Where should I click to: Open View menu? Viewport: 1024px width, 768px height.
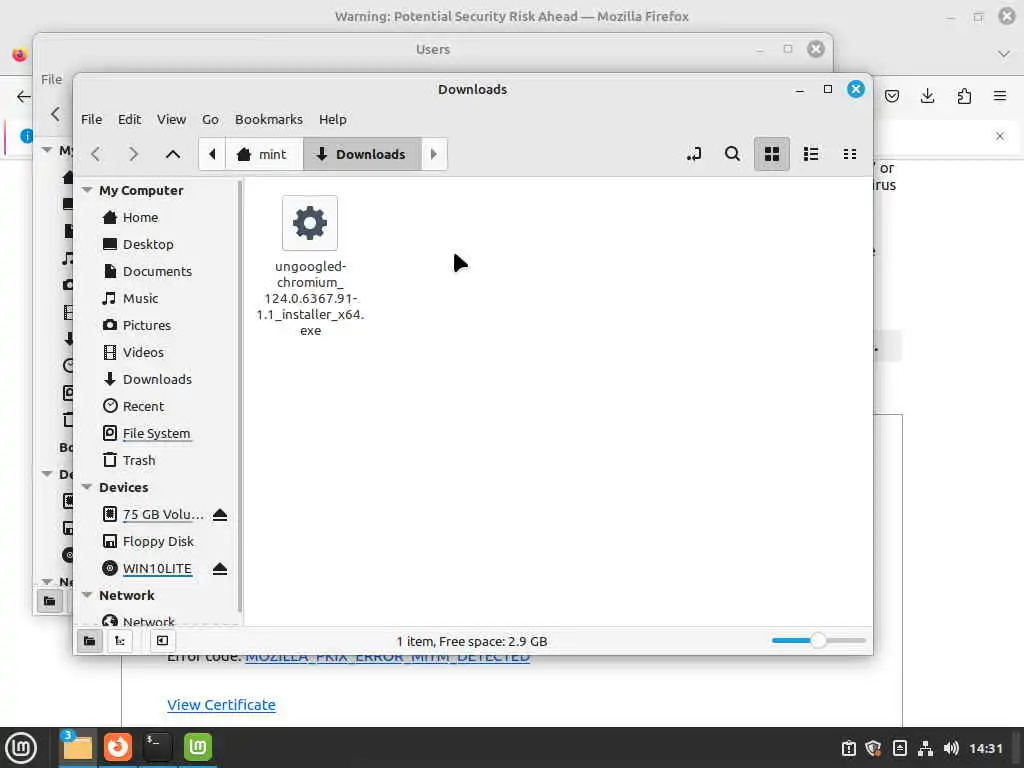pyautogui.click(x=171, y=120)
